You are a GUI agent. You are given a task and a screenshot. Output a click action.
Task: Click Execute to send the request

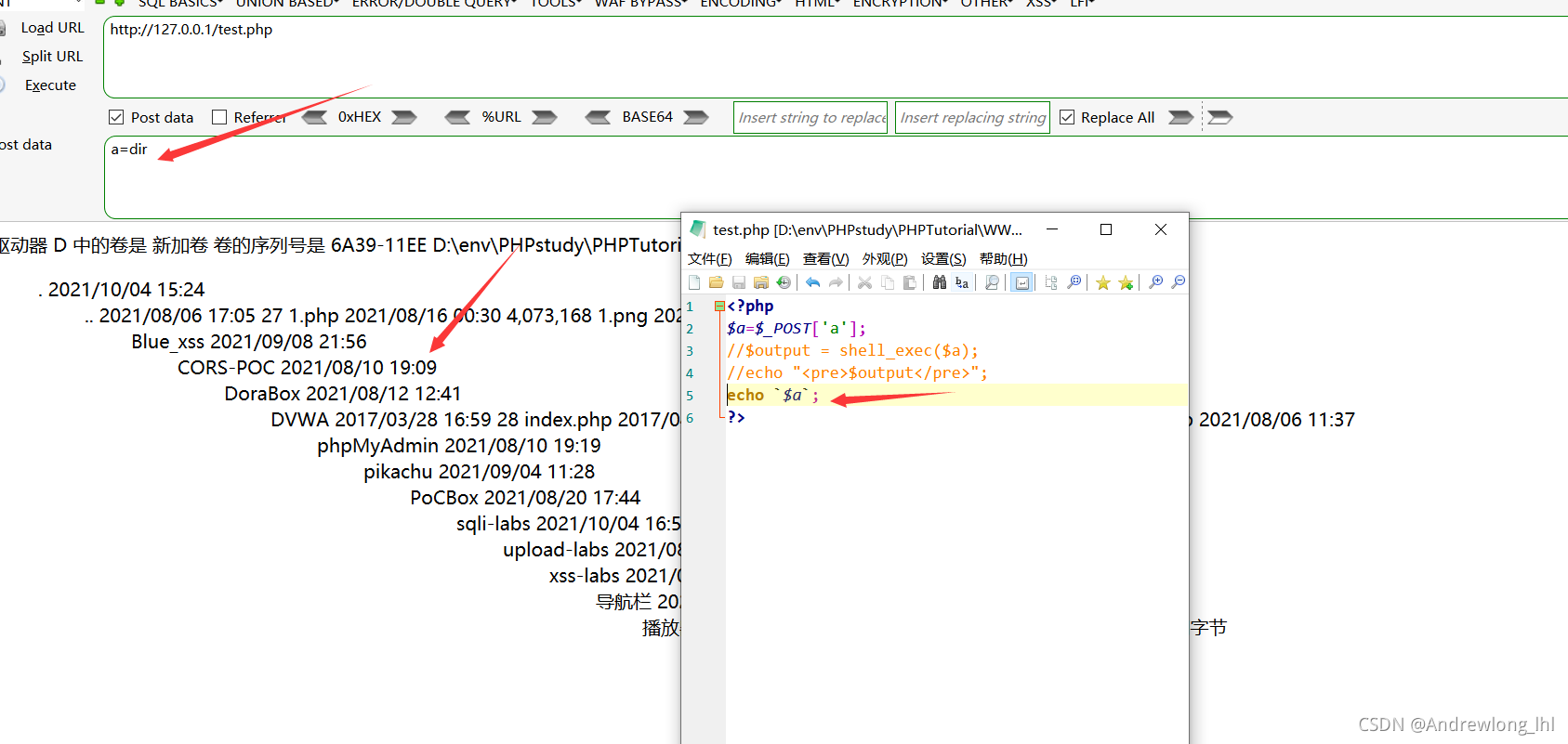coord(50,85)
